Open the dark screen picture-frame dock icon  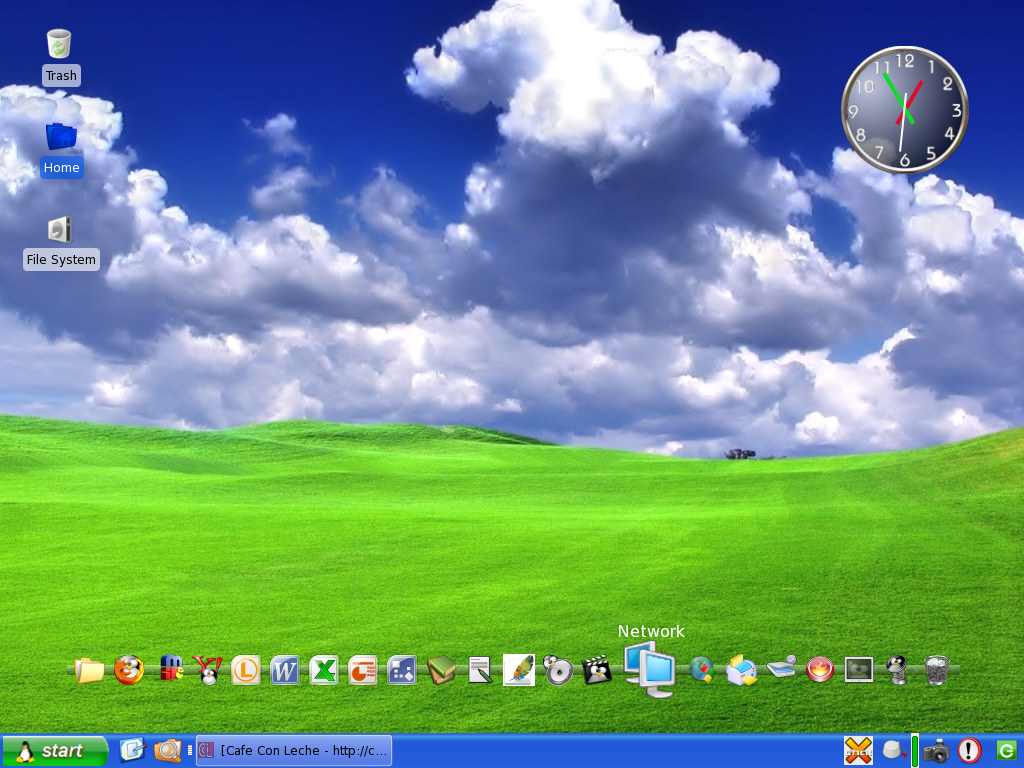click(859, 670)
